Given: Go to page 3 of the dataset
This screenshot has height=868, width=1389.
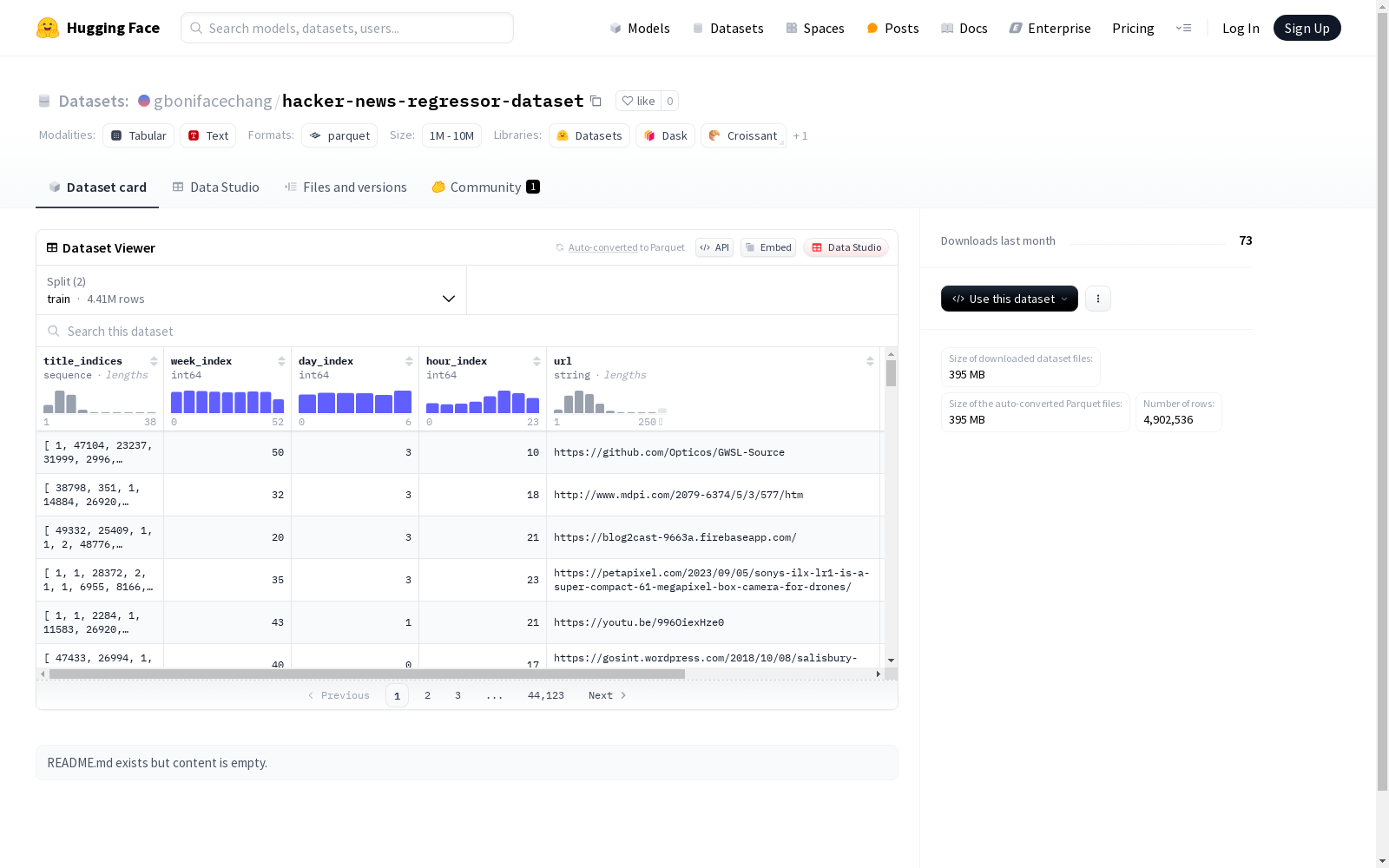Looking at the screenshot, I should 458,695.
